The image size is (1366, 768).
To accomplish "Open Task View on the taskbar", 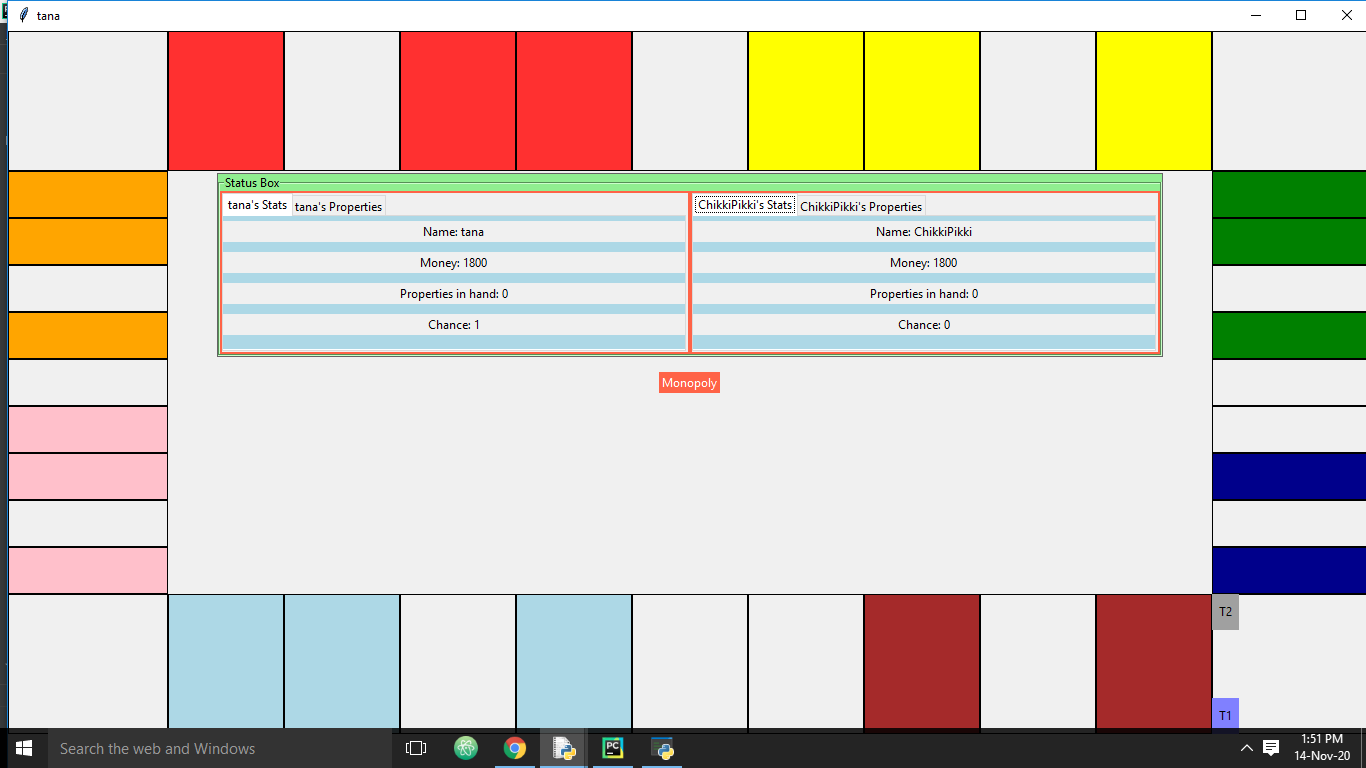I will 414,747.
